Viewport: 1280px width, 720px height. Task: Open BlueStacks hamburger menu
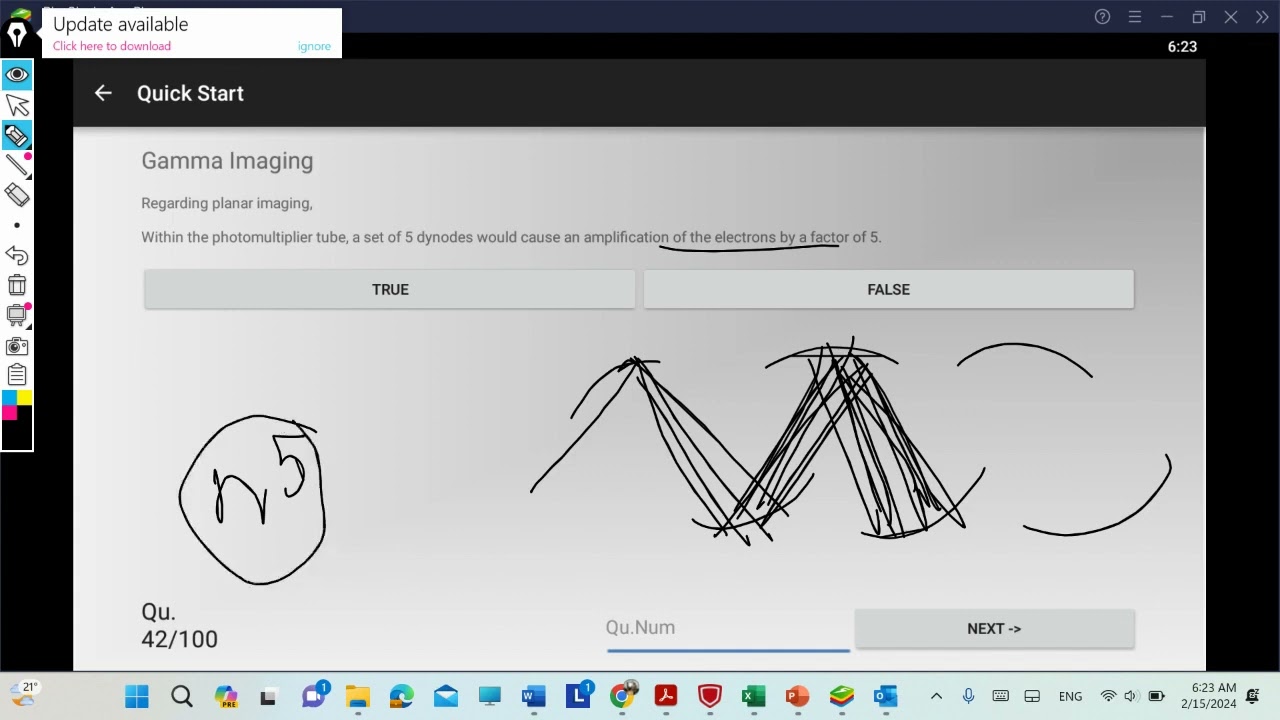pos(1134,17)
